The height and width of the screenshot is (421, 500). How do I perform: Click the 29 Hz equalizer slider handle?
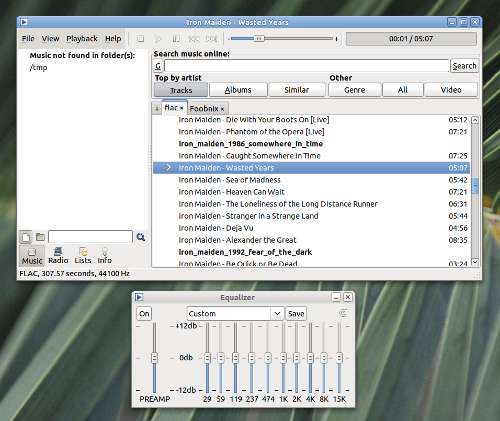pos(207,358)
